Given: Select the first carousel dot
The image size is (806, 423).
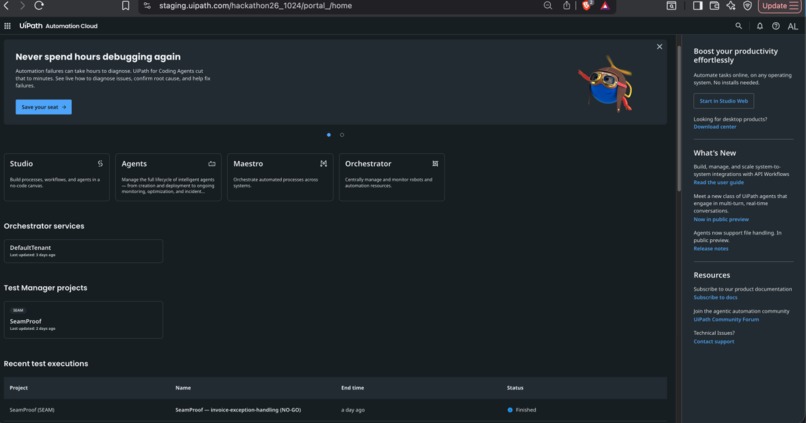Looking at the screenshot, I should (x=329, y=135).
